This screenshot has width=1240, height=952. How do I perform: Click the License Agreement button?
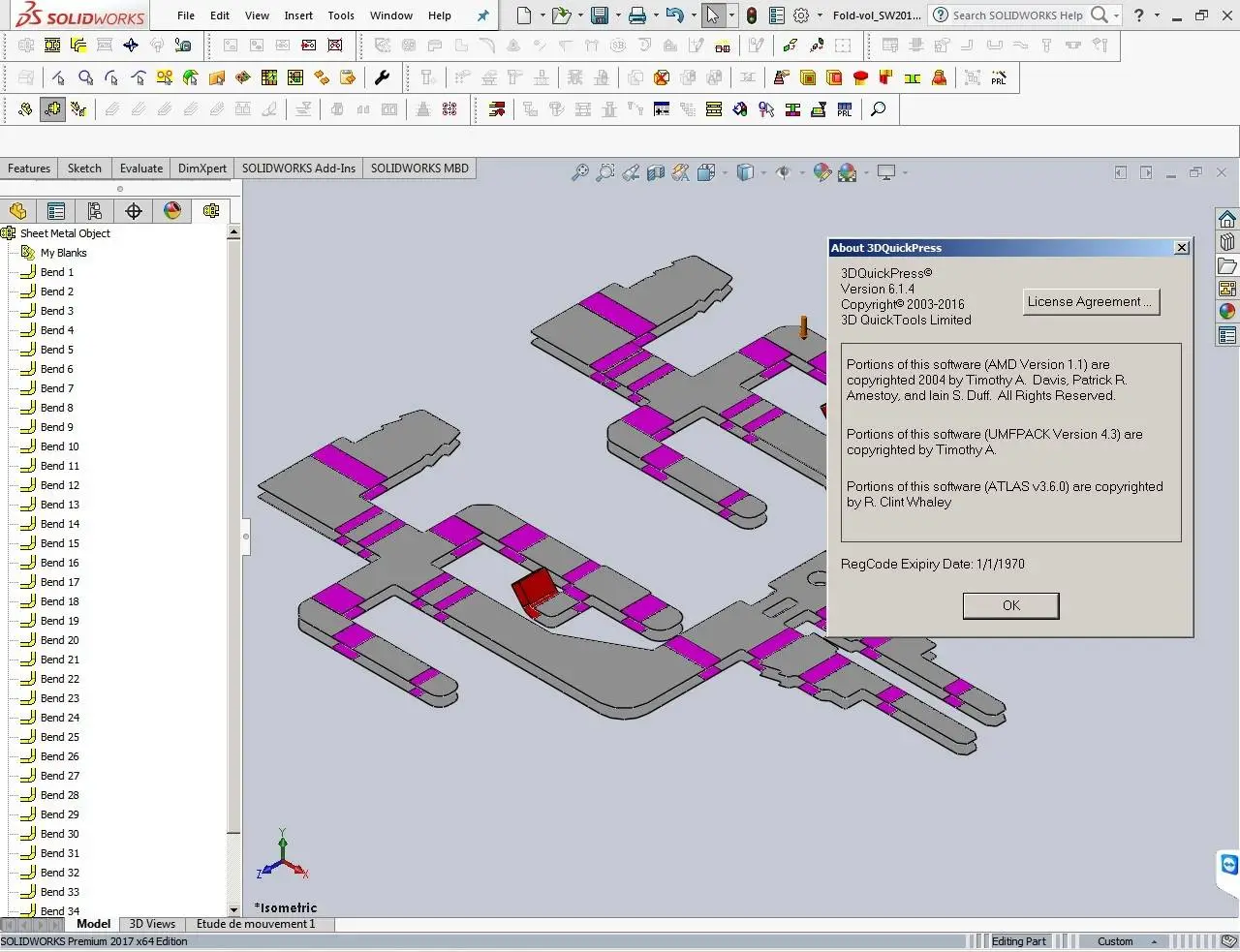[x=1090, y=301]
